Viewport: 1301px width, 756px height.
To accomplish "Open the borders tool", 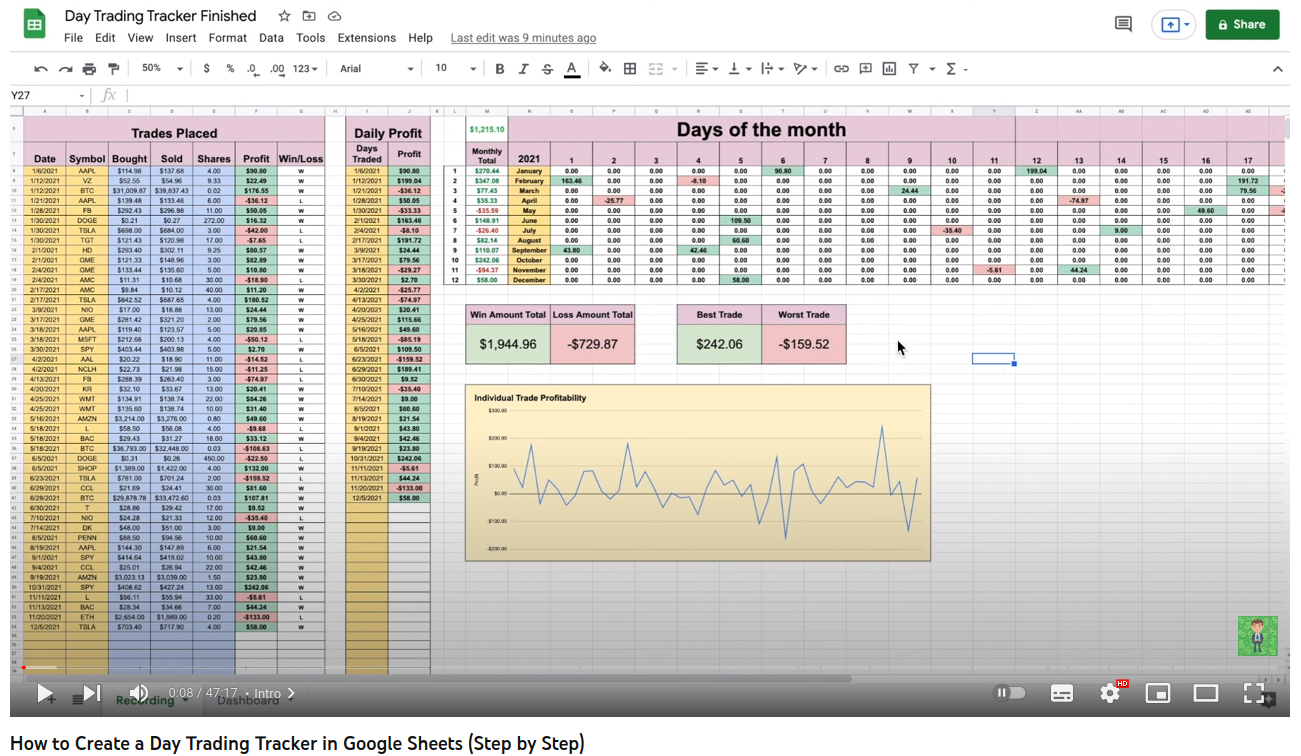I will point(630,69).
